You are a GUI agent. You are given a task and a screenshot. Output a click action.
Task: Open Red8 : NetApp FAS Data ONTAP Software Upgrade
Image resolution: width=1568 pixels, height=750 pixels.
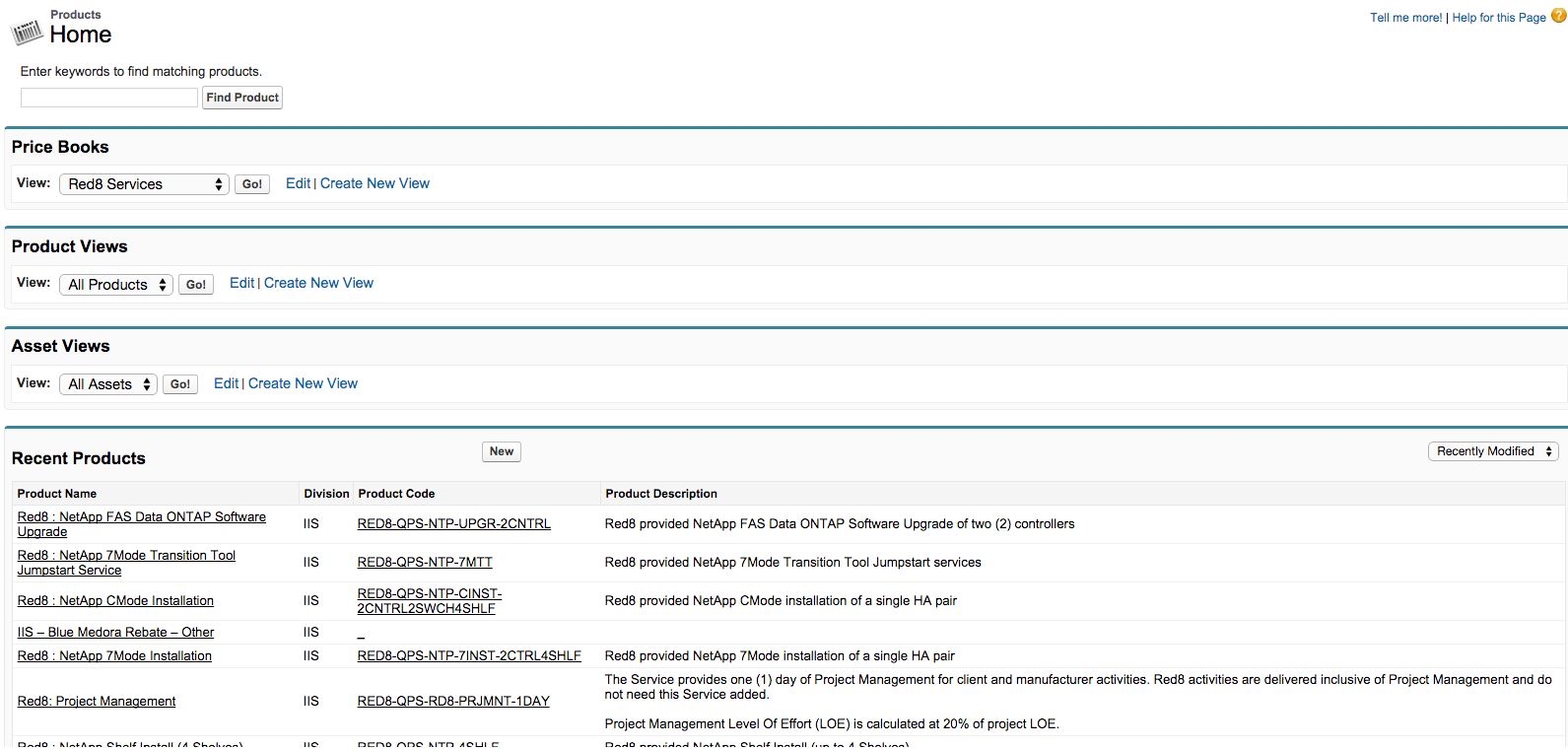(x=142, y=524)
